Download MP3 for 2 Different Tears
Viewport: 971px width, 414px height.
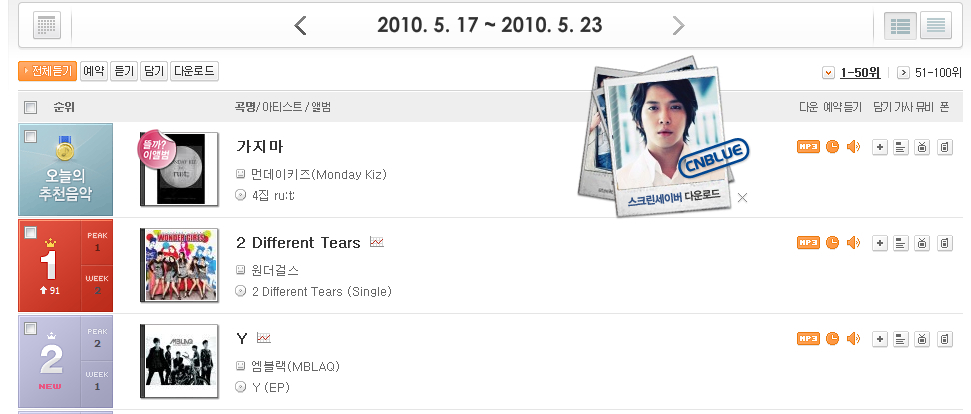(x=808, y=243)
